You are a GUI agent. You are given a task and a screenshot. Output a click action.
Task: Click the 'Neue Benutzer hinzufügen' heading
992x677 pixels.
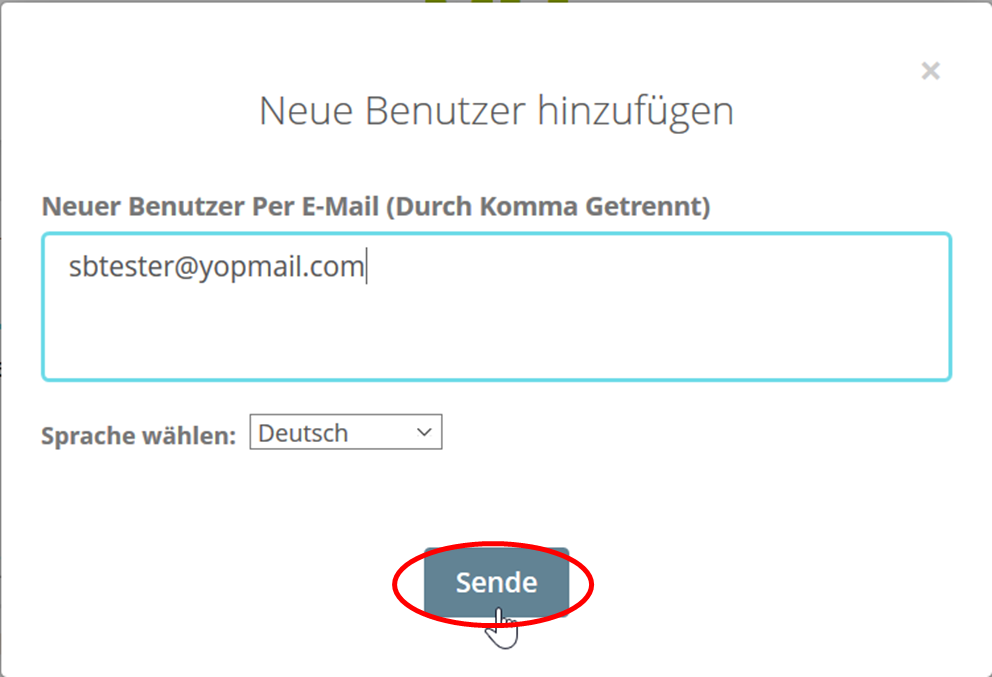[497, 111]
